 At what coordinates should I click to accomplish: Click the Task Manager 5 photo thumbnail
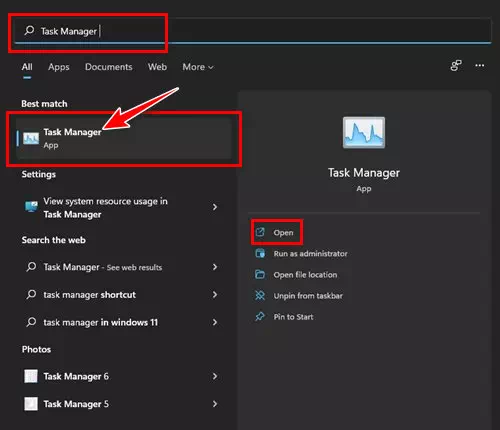tap(31, 404)
